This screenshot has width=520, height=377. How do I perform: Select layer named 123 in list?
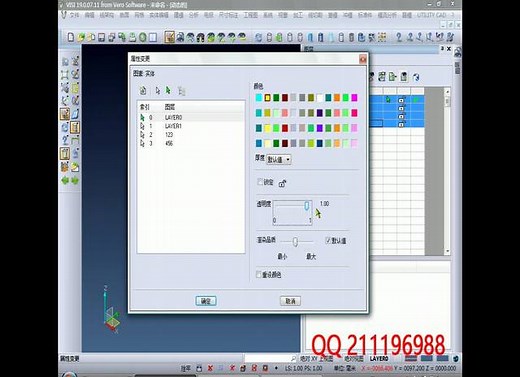169,135
